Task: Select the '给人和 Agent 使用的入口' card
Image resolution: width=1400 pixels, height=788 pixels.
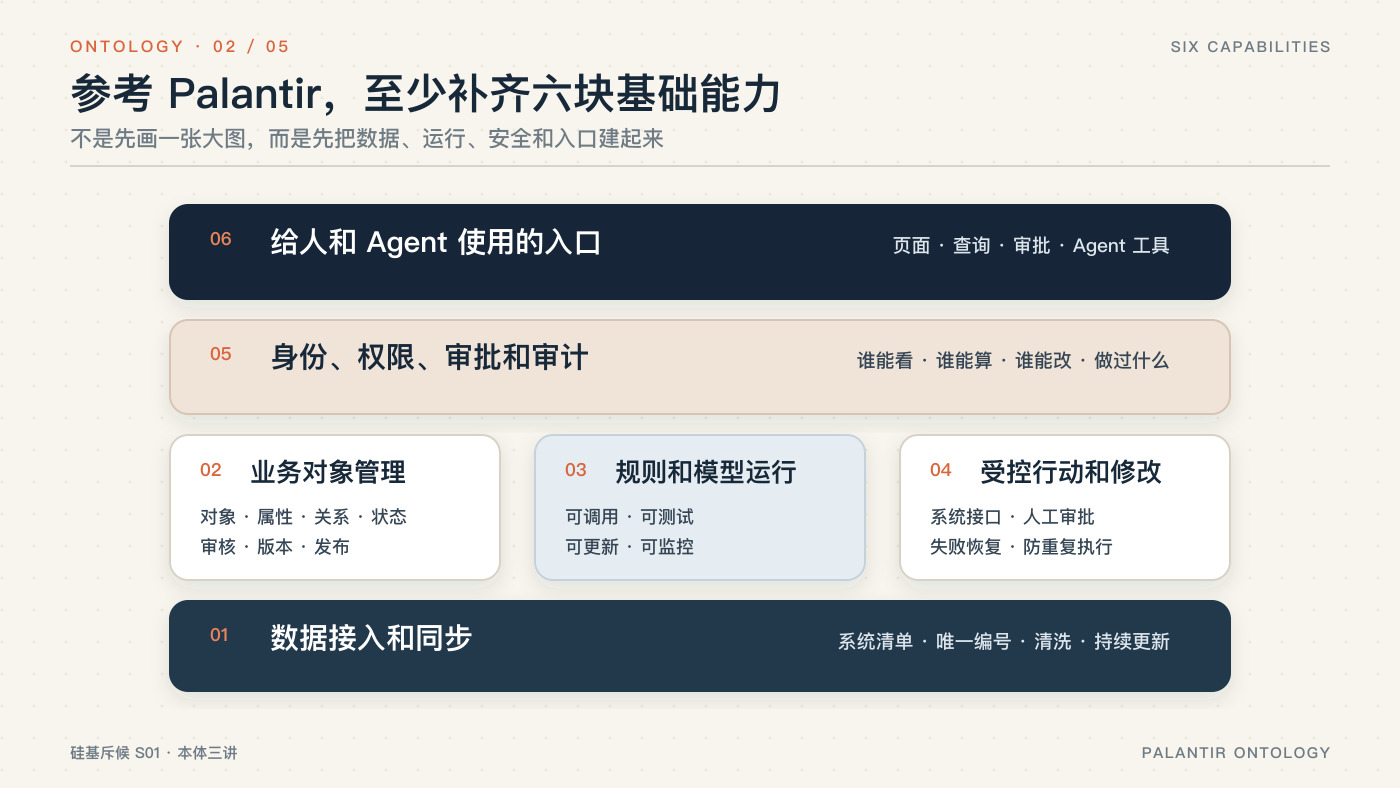Action: [700, 252]
